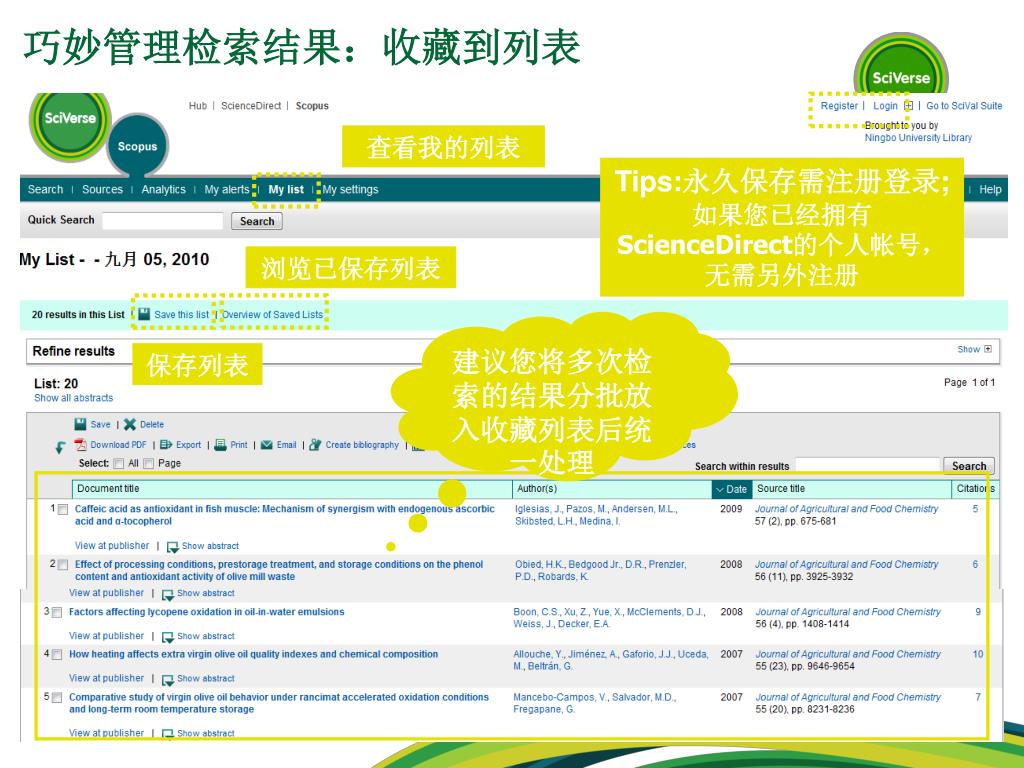Click View at publisher for lycopene oxidation article
The height and width of the screenshot is (768, 1024).
click(106, 636)
